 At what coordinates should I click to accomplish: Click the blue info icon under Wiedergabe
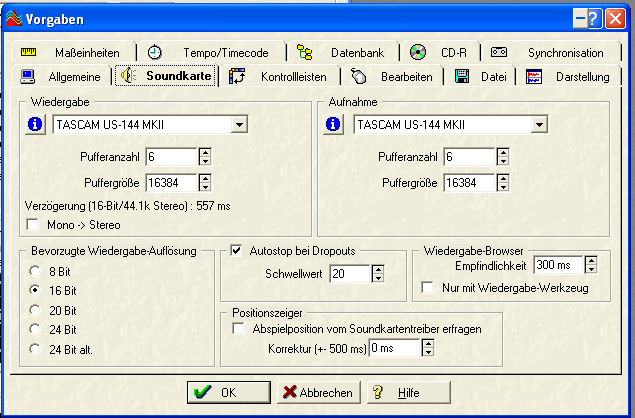pyautogui.click(x=35, y=124)
